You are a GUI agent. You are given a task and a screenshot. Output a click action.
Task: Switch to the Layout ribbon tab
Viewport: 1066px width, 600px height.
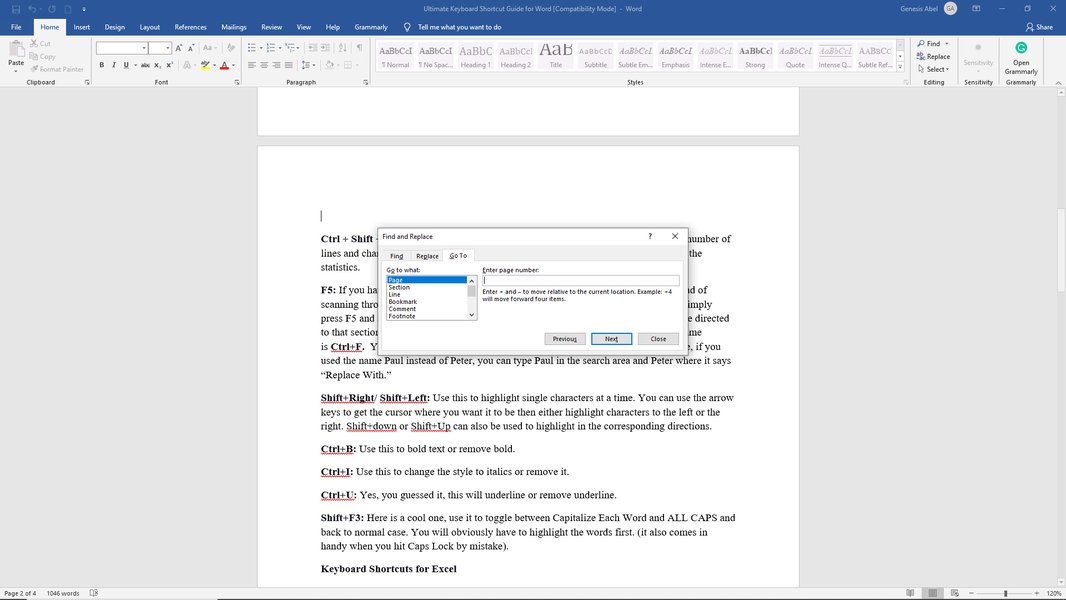click(x=150, y=27)
